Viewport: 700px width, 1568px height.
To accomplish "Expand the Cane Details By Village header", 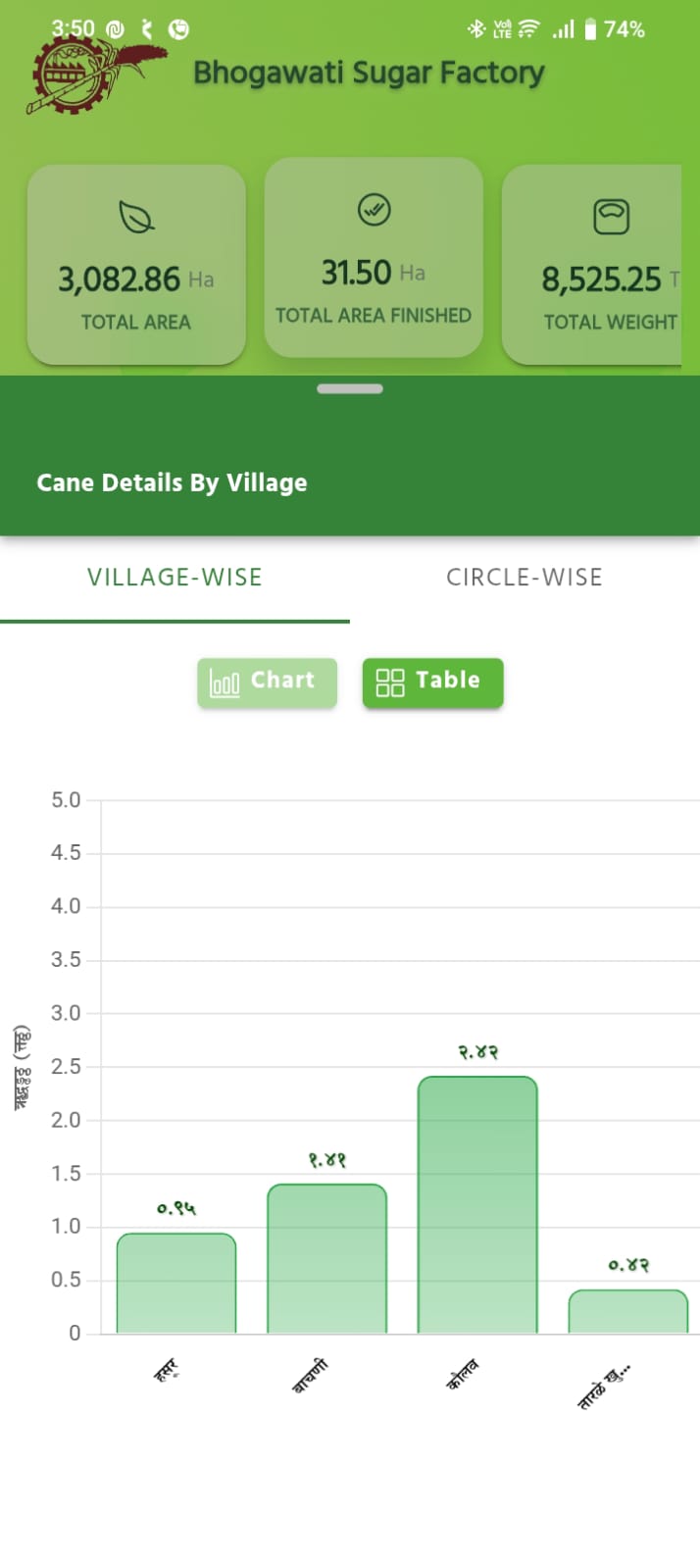I will (x=172, y=482).
